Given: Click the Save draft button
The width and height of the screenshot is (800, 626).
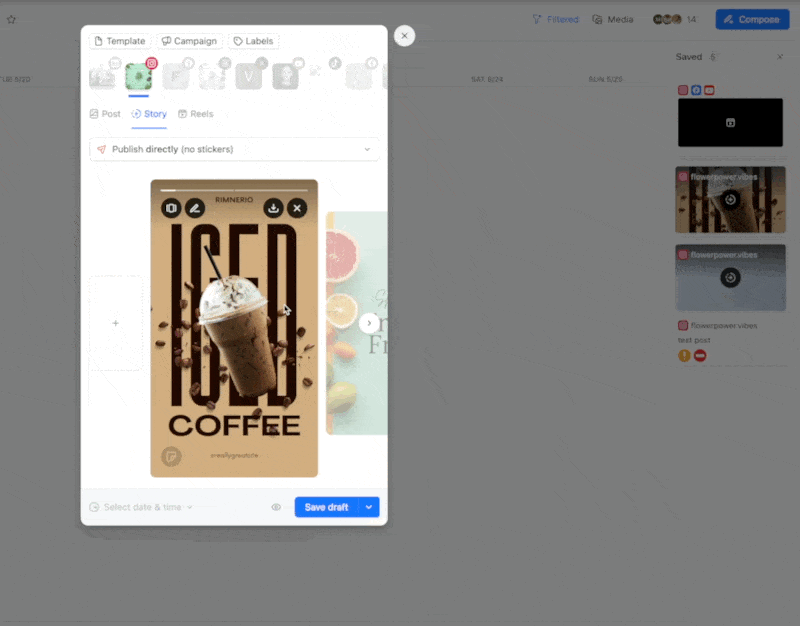Looking at the screenshot, I should click(326, 507).
